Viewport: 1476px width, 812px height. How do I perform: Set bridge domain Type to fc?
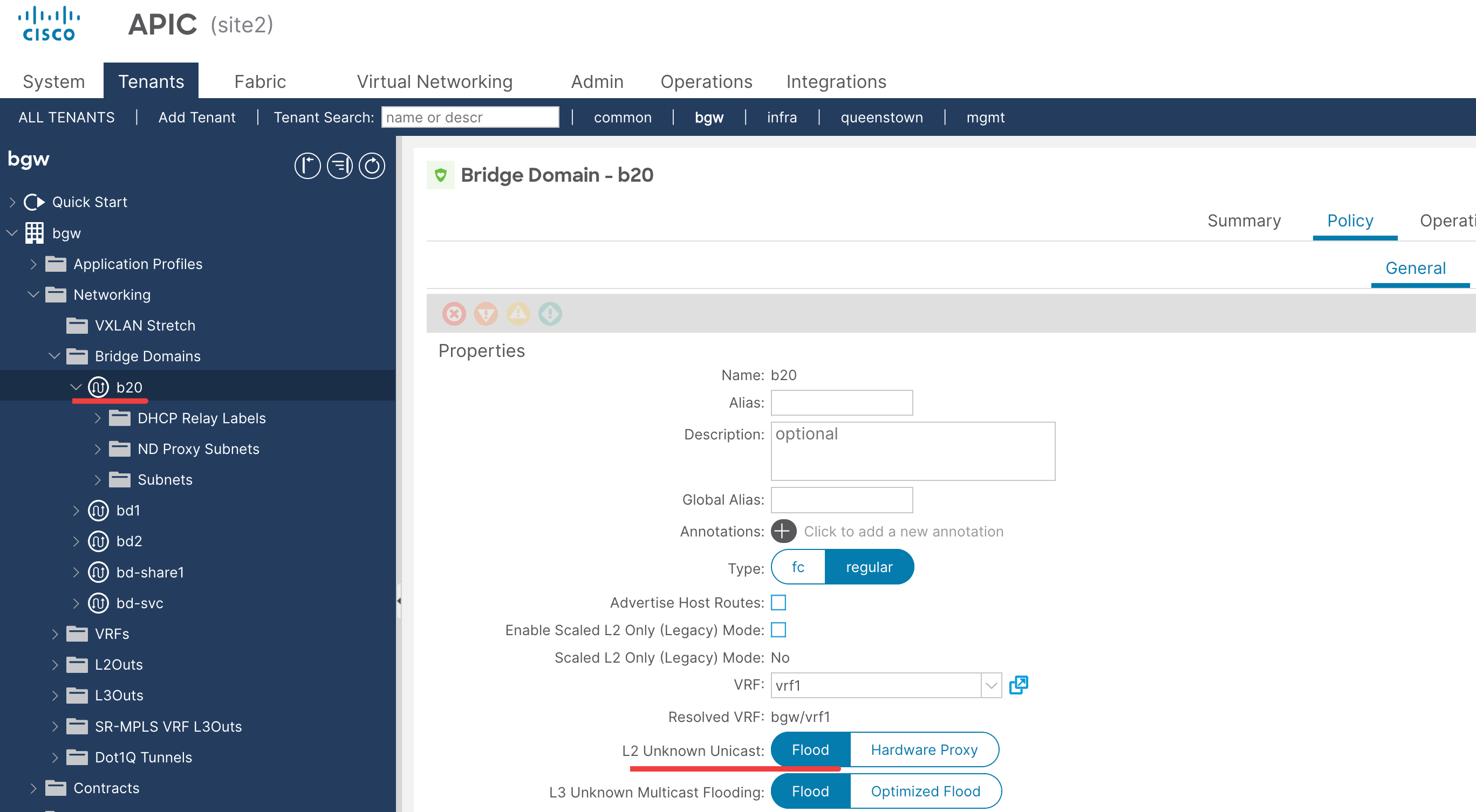(797, 567)
